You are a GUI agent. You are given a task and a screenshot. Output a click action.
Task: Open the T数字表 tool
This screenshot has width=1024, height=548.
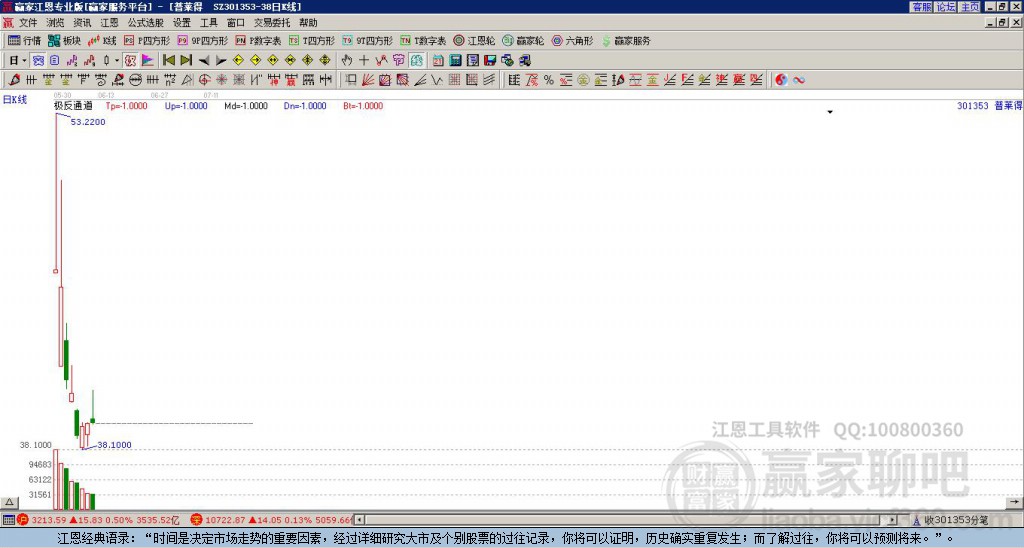click(x=423, y=40)
